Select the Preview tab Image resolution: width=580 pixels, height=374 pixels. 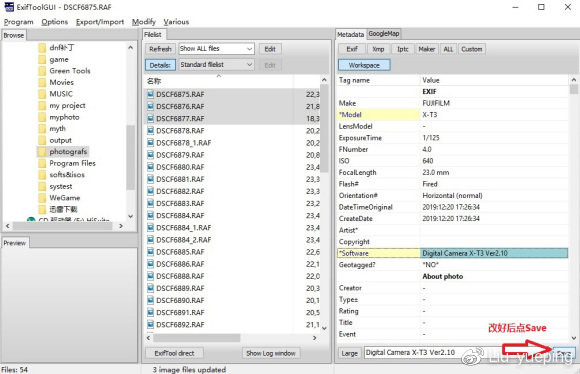pos(15,243)
